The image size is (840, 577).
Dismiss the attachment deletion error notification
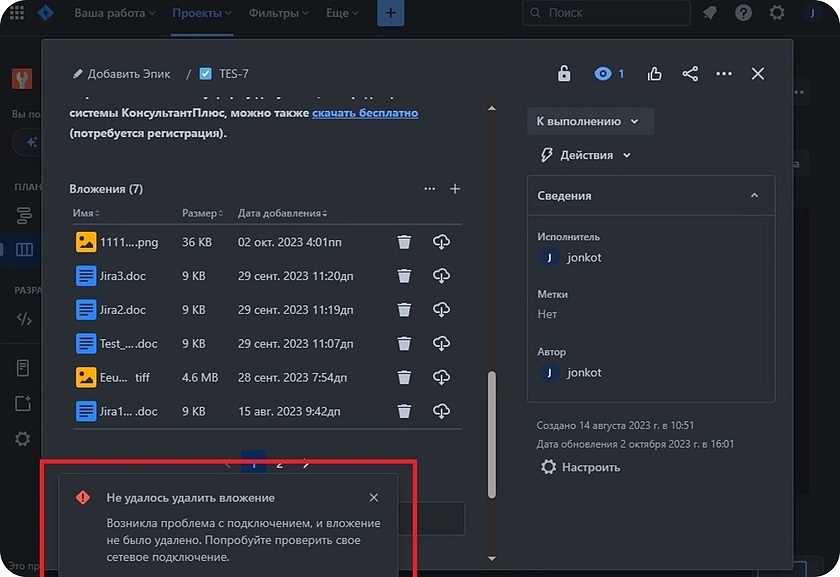tap(374, 498)
